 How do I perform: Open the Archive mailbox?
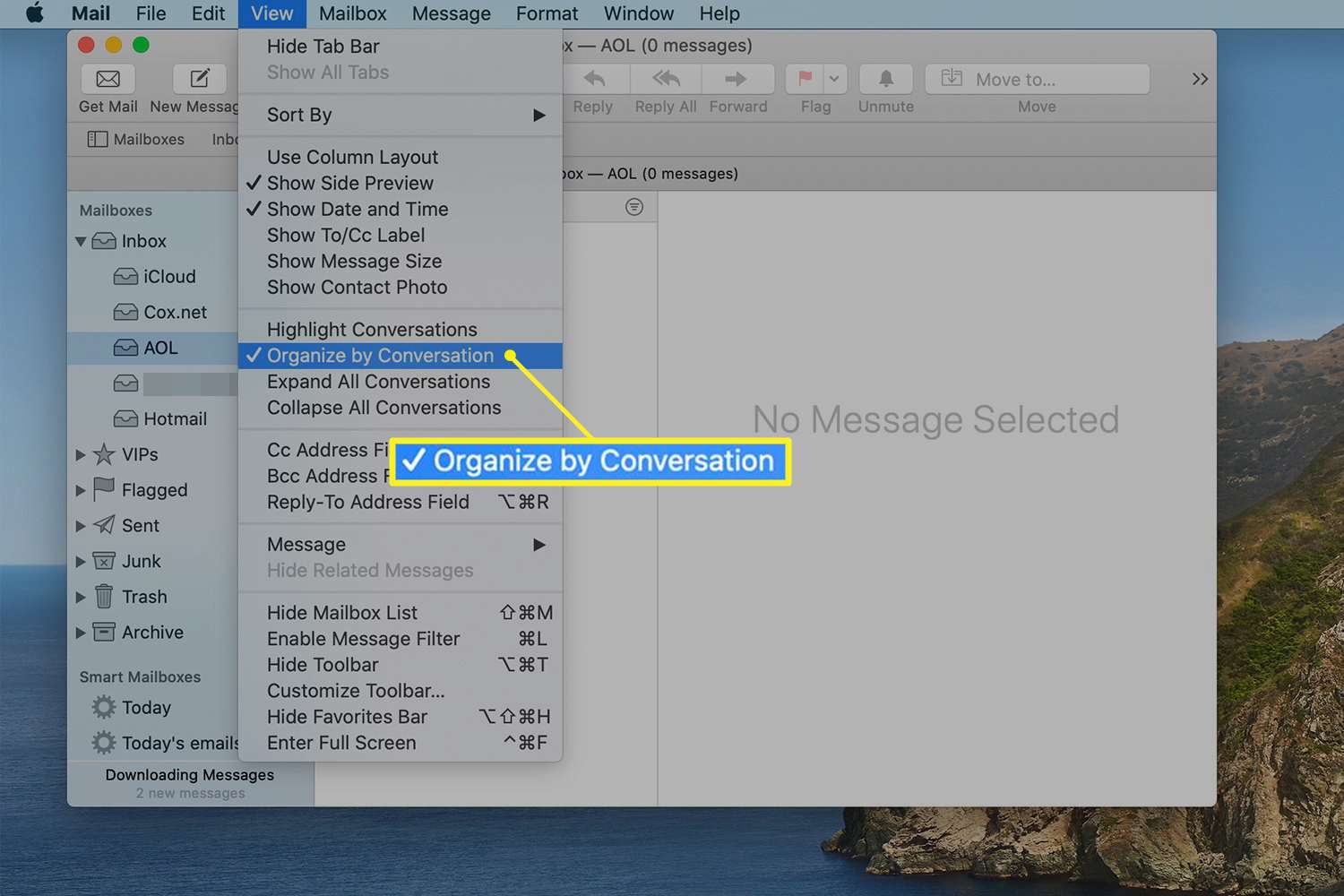[138, 633]
